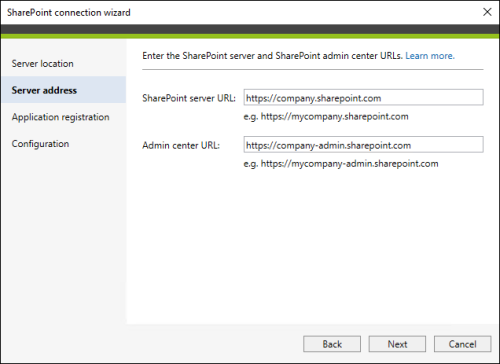
Task: Open the Application registration step
Action: click(x=60, y=117)
